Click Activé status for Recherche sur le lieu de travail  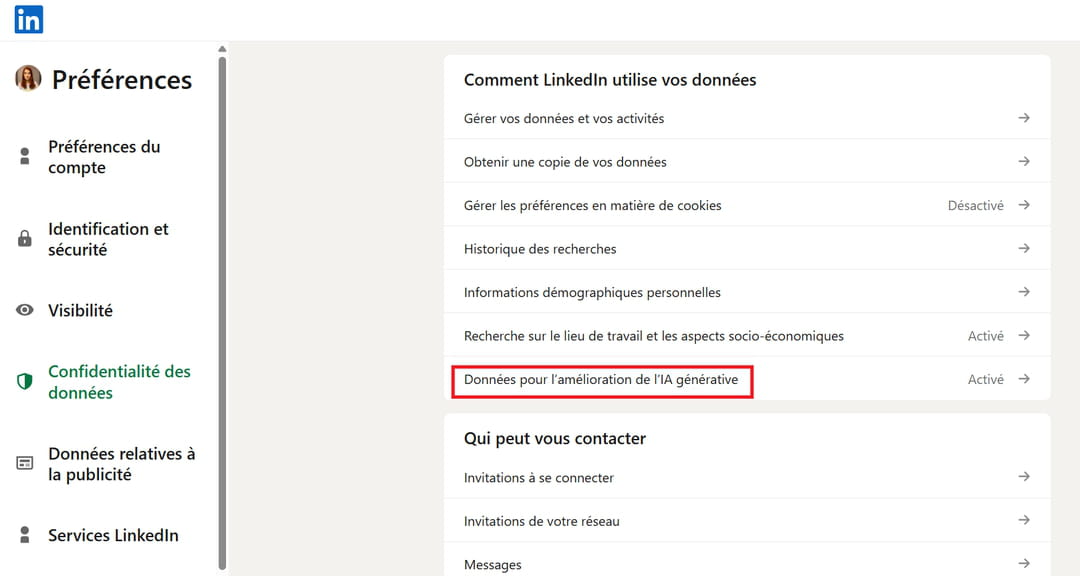pyautogui.click(x=985, y=336)
